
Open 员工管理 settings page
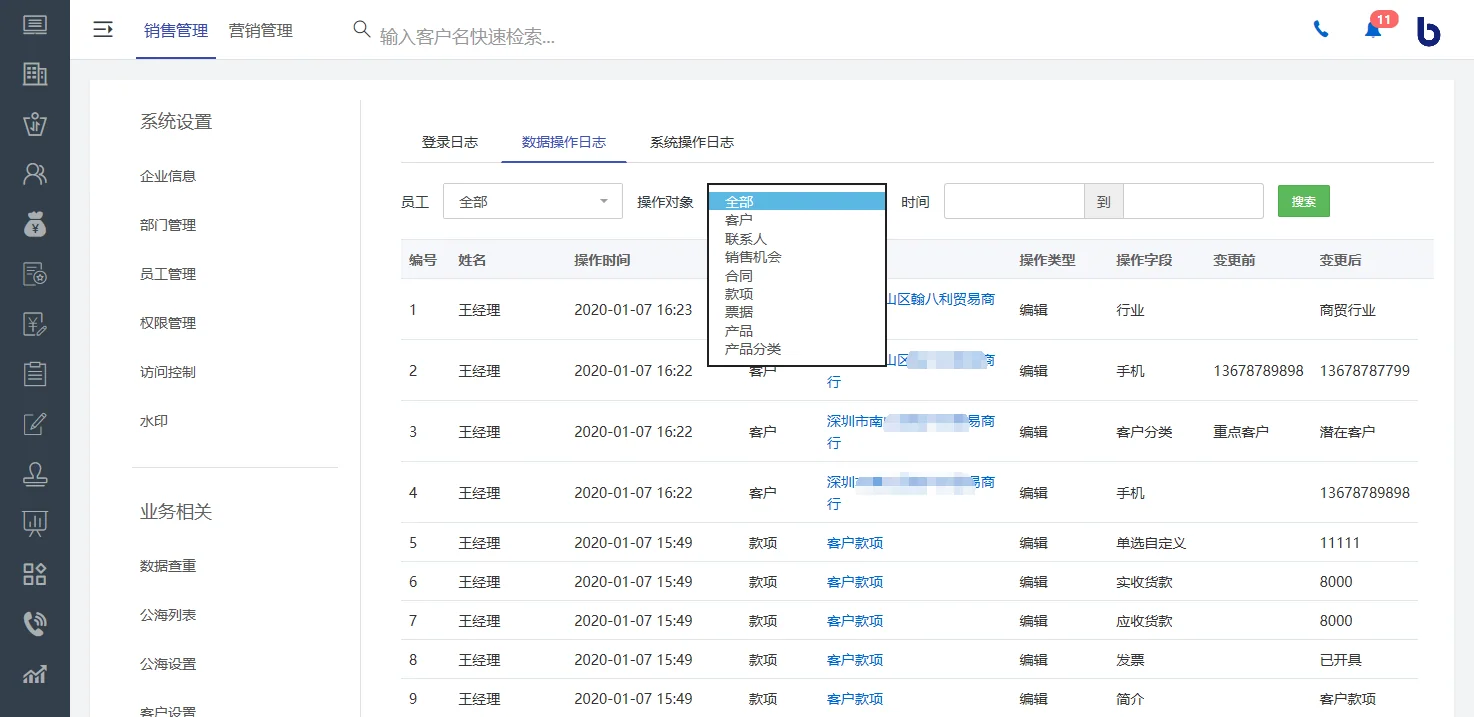168,274
